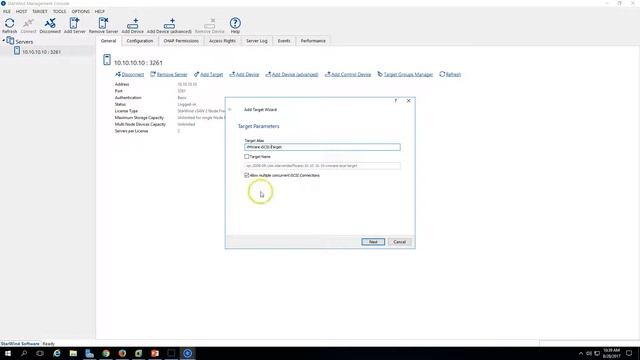Image resolution: width=640 pixels, height=360 pixels.
Task: Select the Servers root icon in tree
Action: point(10,41)
